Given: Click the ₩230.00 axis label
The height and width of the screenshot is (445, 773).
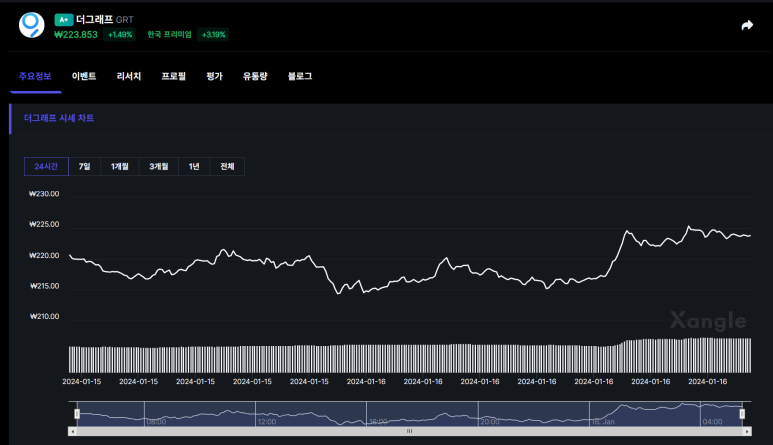Looking at the screenshot, I should pyautogui.click(x=44, y=194).
